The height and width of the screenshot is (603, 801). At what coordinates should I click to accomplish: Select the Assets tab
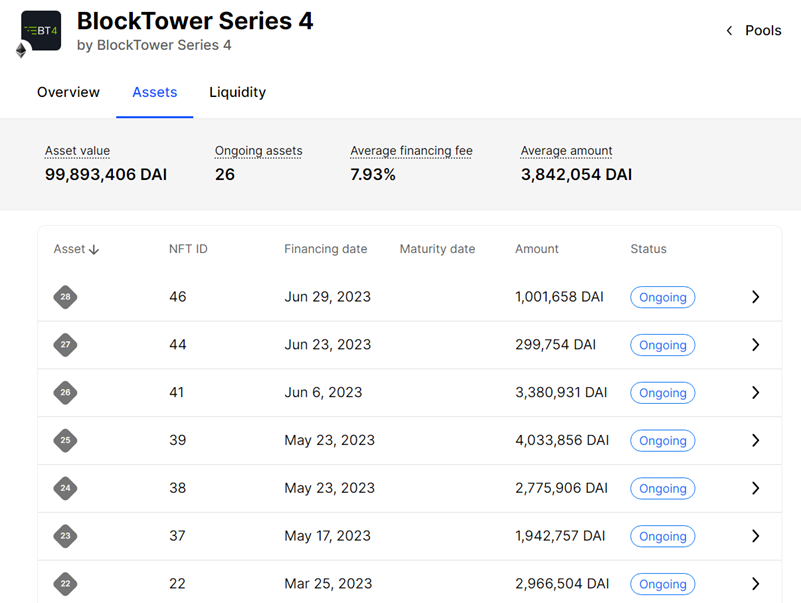(x=155, y=92)
